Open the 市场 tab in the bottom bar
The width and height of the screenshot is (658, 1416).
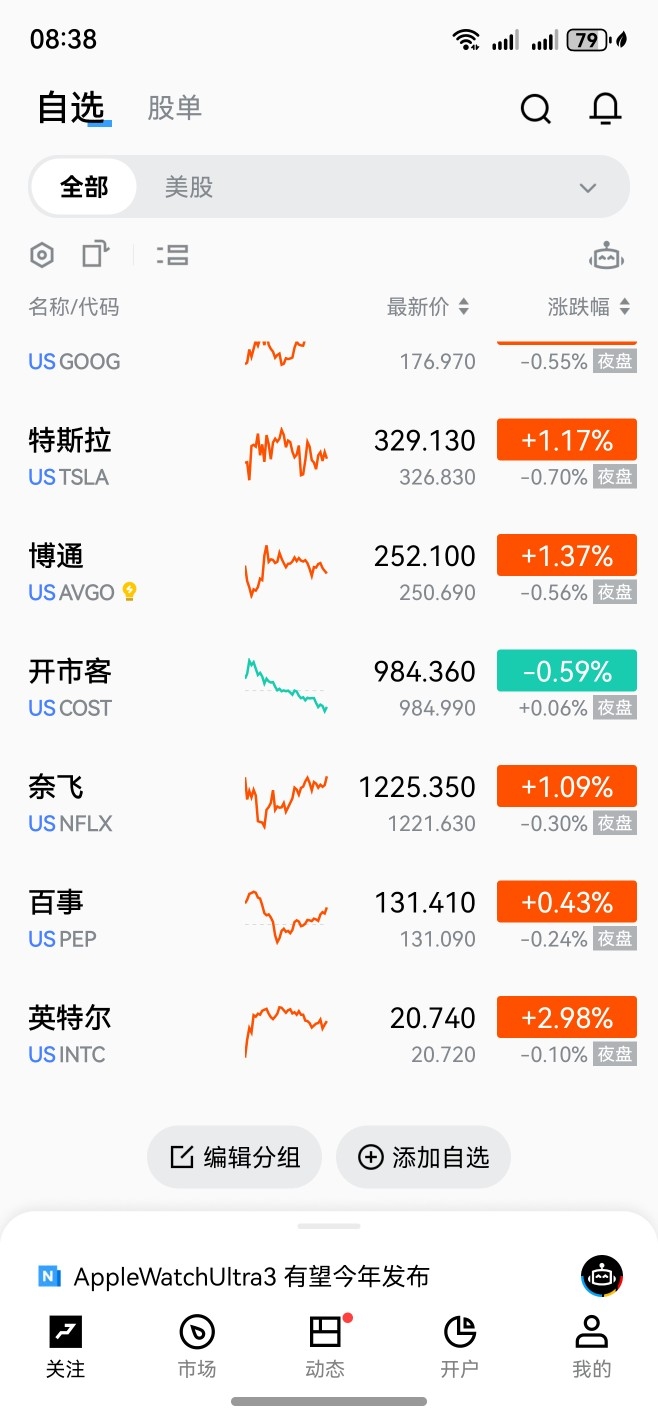pyautogui.click(x=197, y=1346)
